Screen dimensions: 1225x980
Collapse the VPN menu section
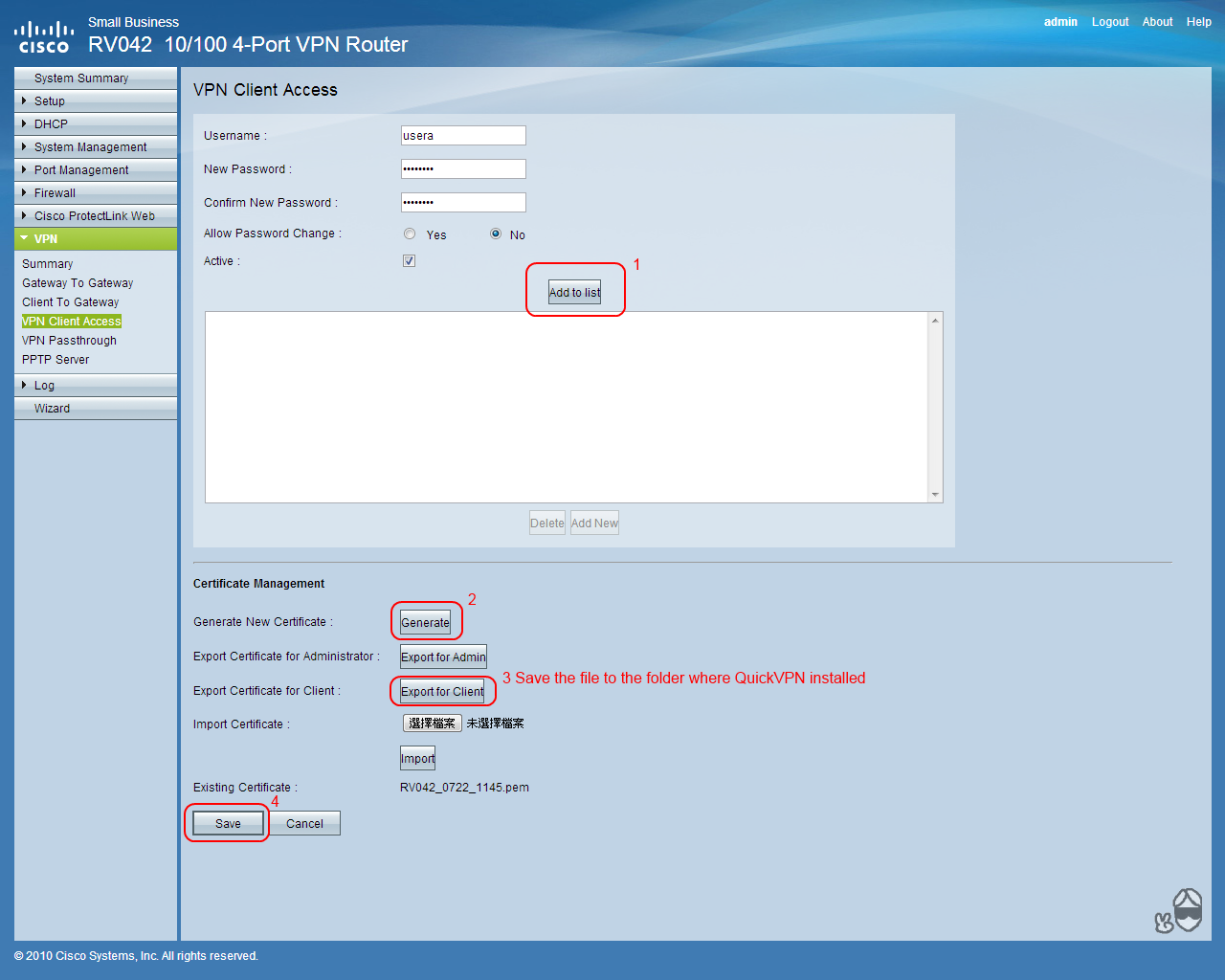[x=96, y=239]
